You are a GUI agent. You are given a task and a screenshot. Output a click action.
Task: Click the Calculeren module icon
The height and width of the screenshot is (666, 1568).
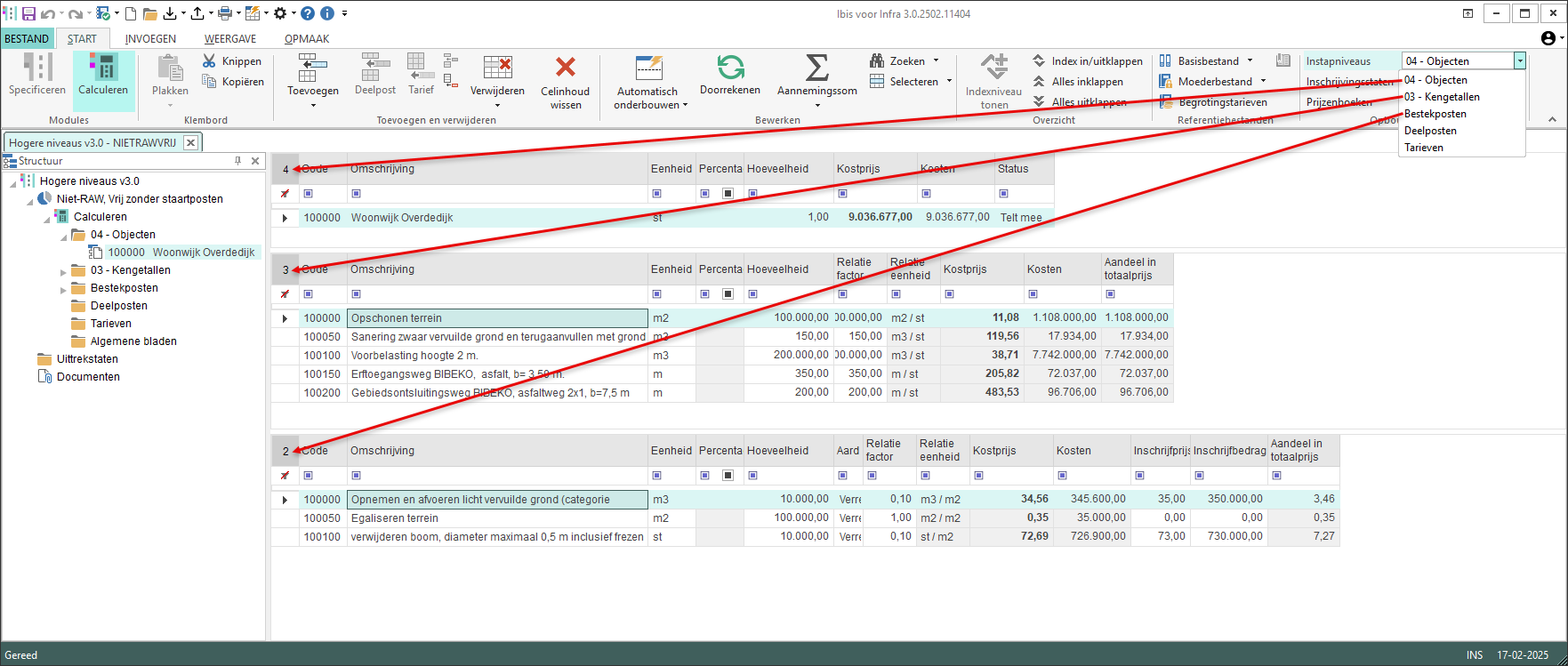pos(103,74)
